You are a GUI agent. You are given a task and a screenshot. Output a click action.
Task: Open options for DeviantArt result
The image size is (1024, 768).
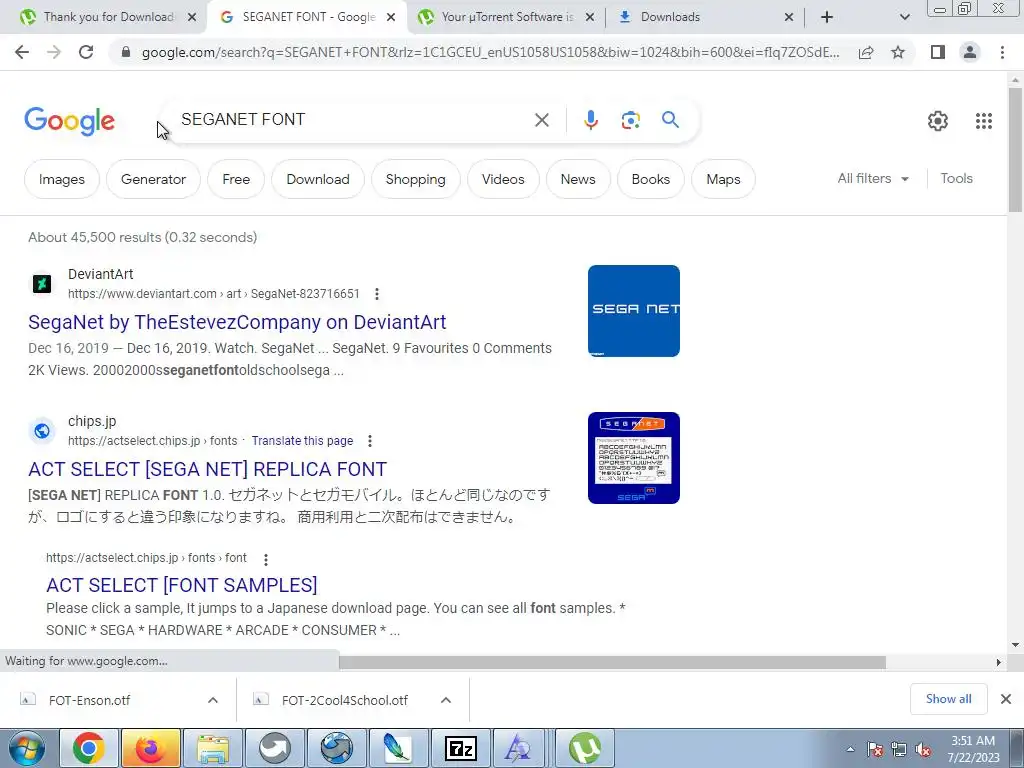click(377, 294)
